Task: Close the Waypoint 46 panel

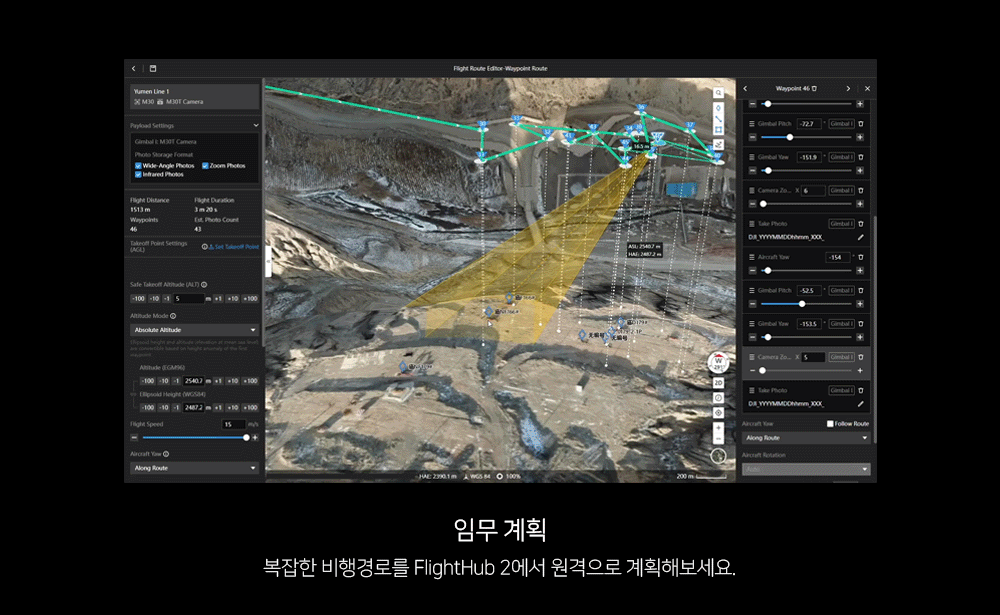Action: [867, 89]
